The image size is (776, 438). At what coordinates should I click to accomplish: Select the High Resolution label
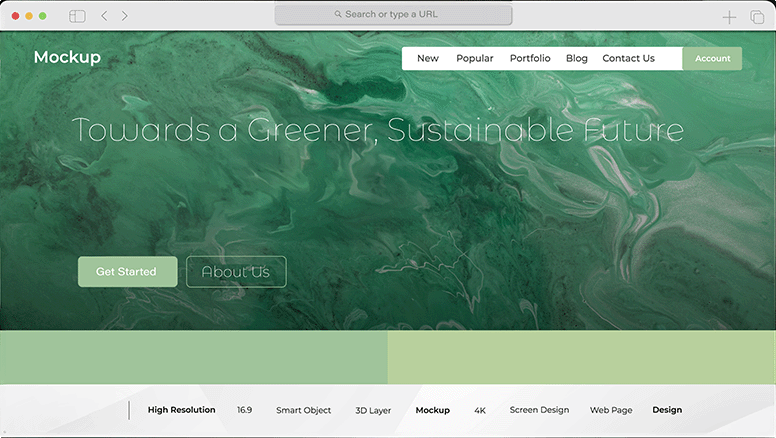click(x=182, y=410)
